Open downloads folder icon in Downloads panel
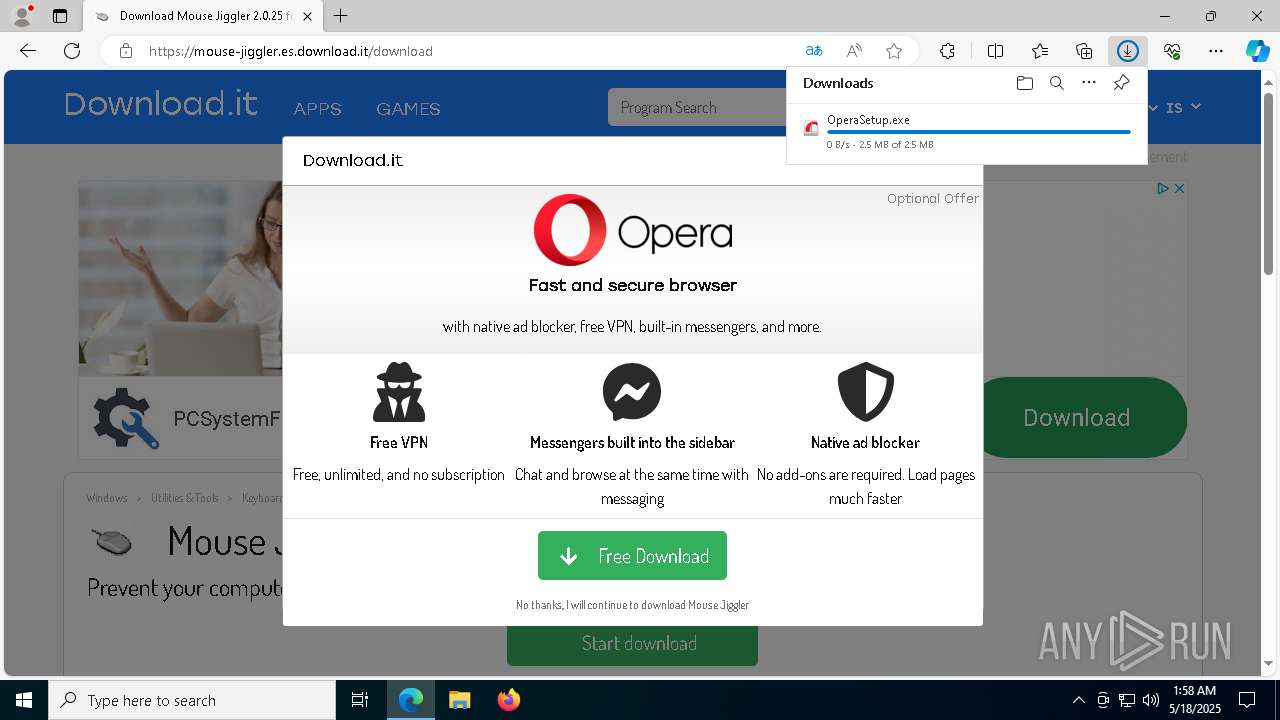The image size is (1280, 720). (1024, 83)
